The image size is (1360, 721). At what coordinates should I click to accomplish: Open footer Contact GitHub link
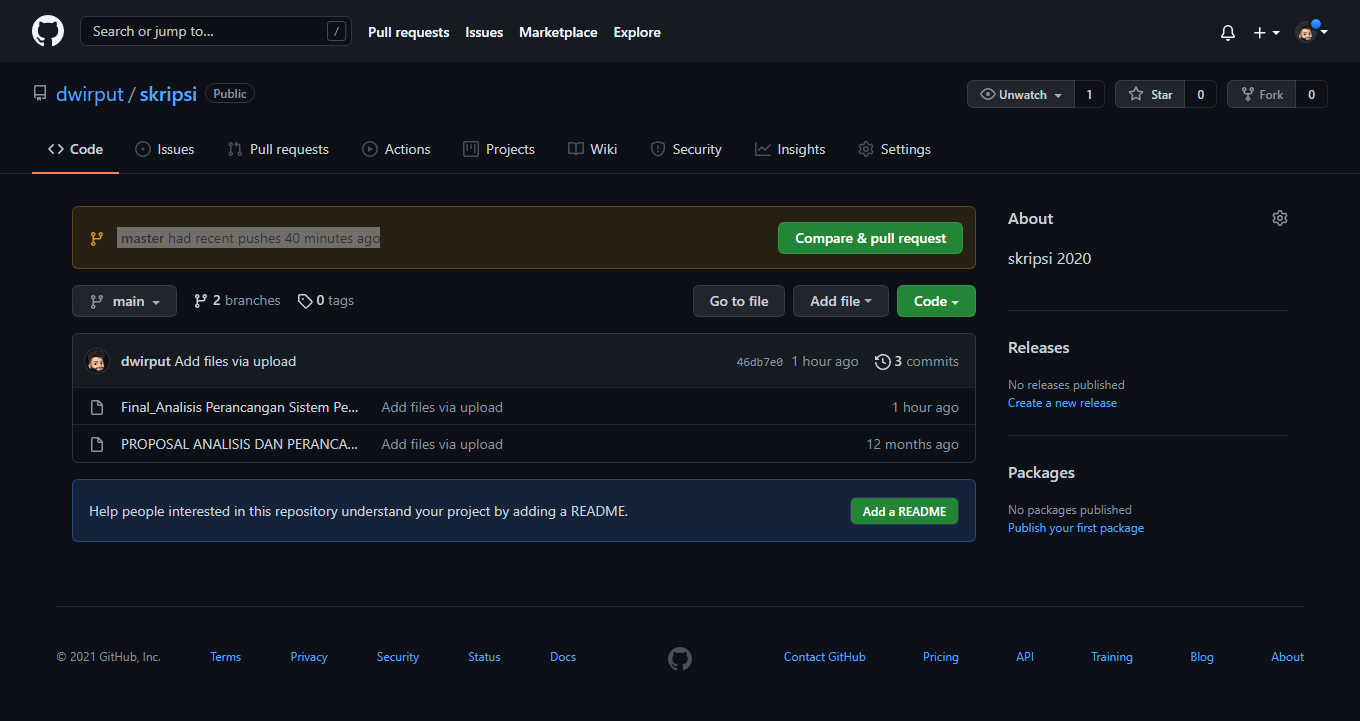click(x=825, y=657)
